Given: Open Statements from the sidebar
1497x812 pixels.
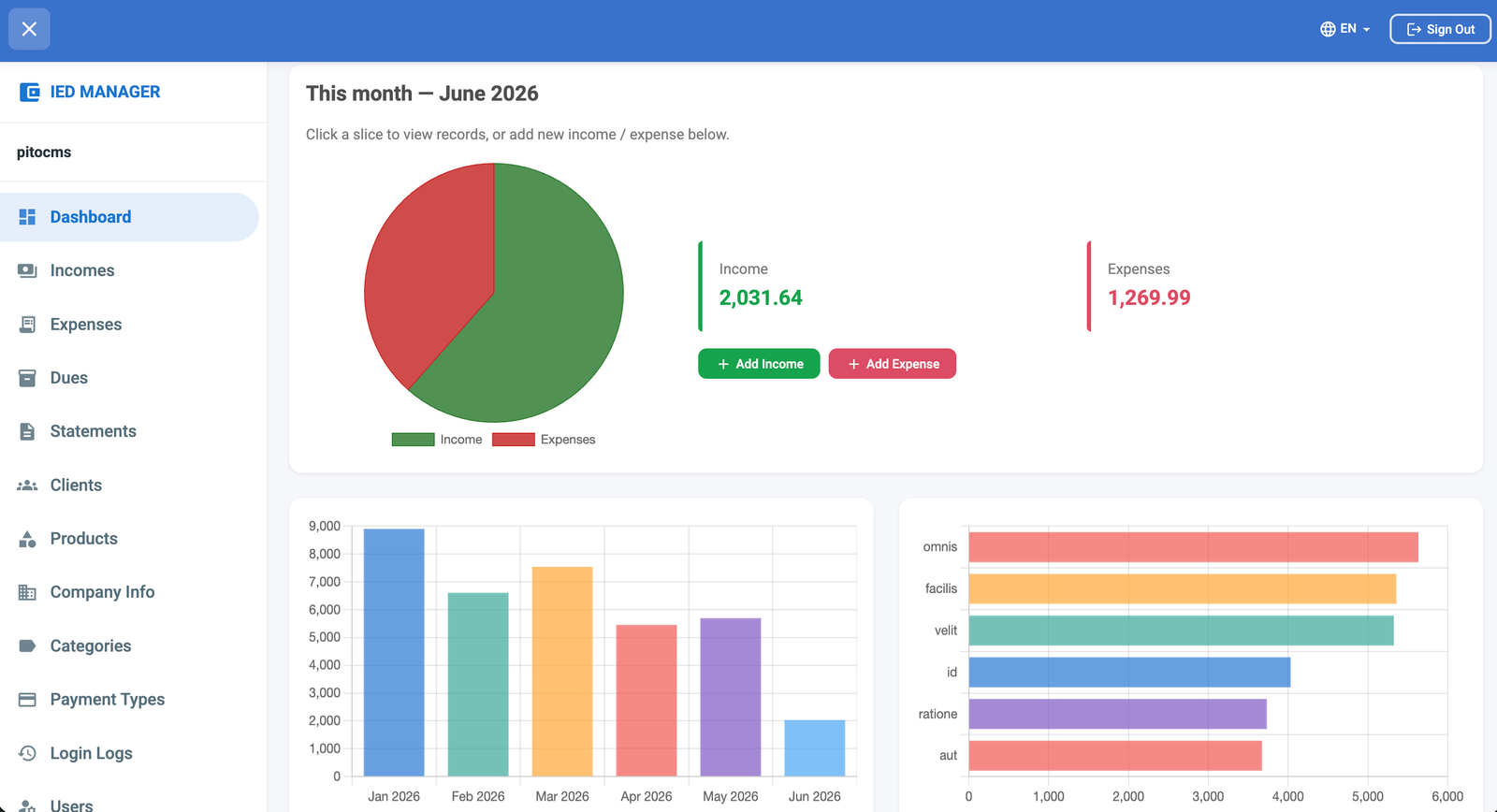Looking at the screenshot, I should [x=129, y=431].
